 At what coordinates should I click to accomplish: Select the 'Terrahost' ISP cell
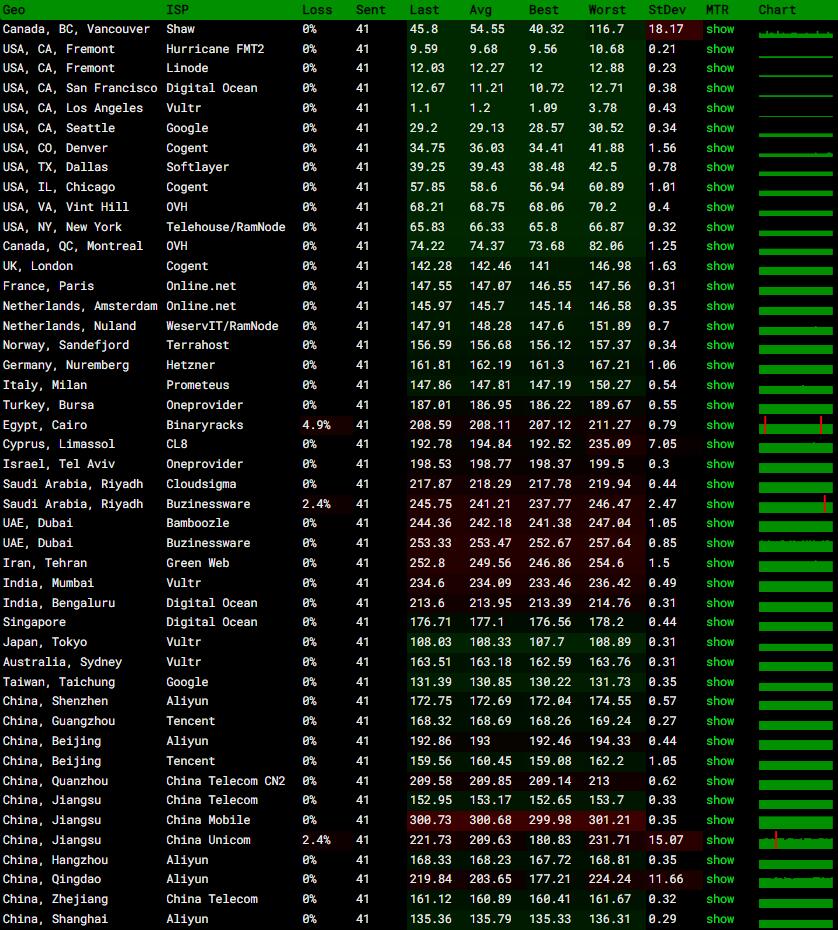click(197, 345)
